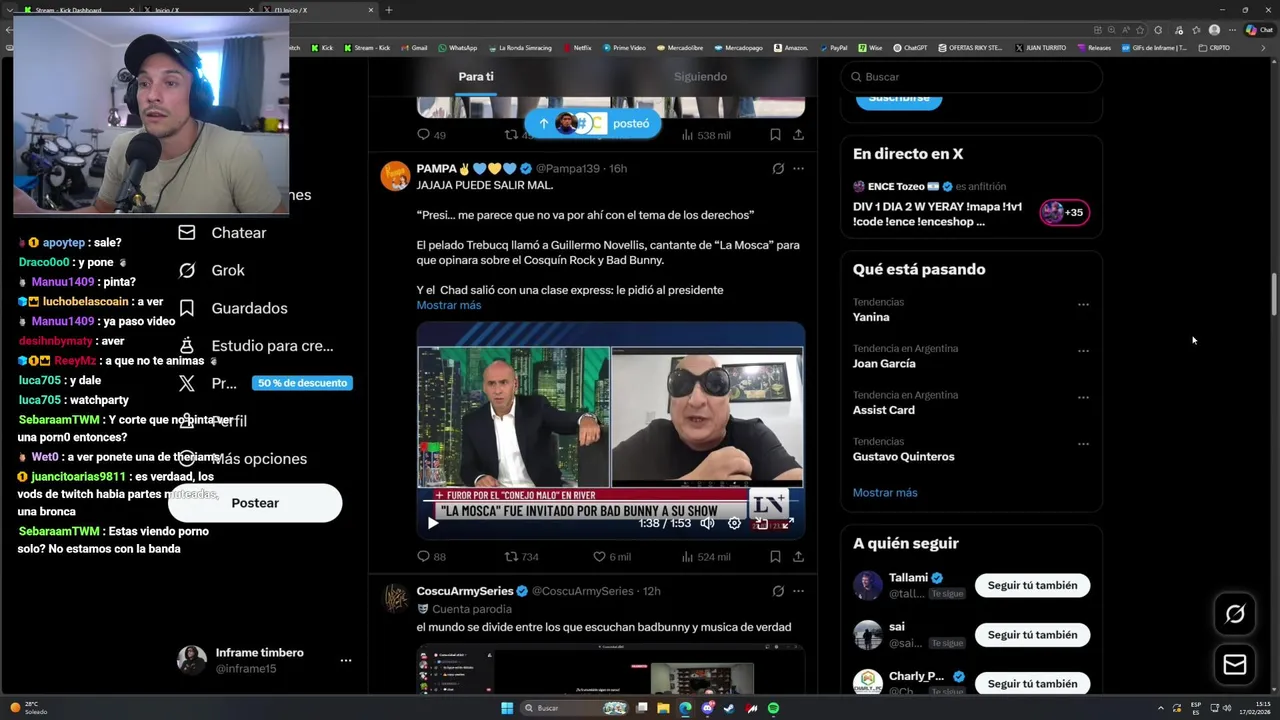Image resolution: width=1280 pixels, height=720 pixels.
Task: Open WhatsApp bookmark in bookmarks bar
Action: click(457, 47)
